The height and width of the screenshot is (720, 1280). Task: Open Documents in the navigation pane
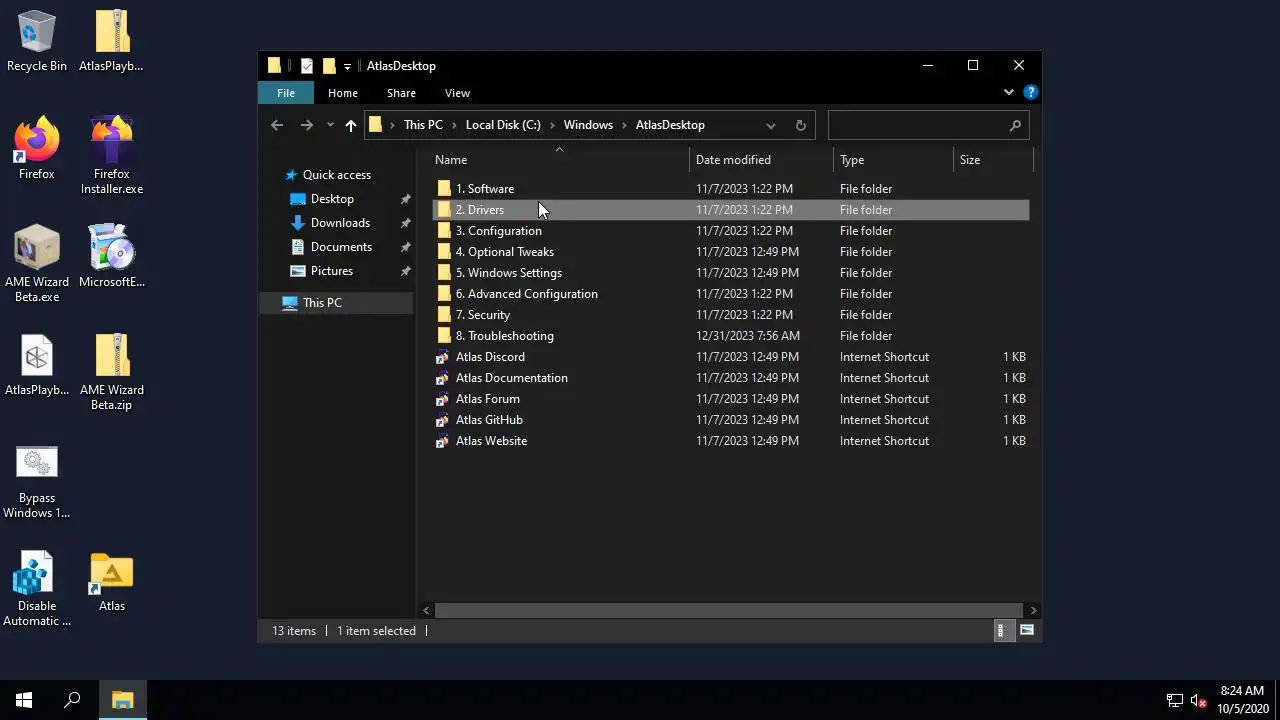pyautogui.click(x=341, y=247)
